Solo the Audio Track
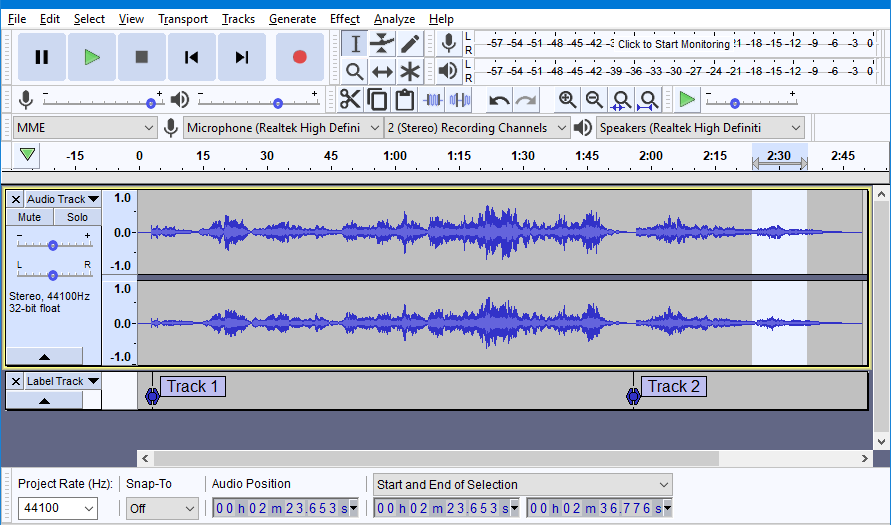891x525 pixels. (x=77, y=217)
